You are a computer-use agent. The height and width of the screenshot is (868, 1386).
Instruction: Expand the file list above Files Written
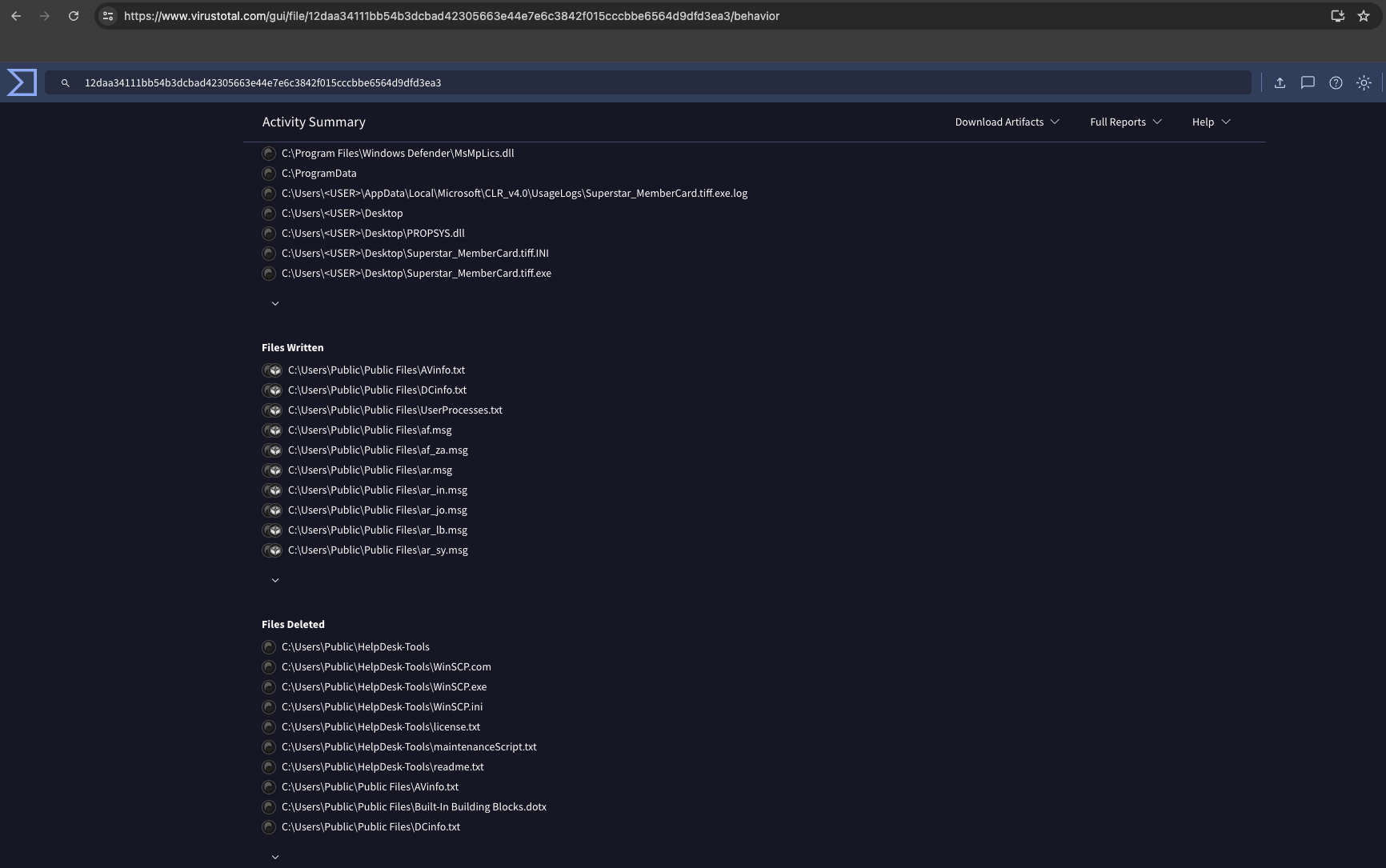(x=275, y=303)
